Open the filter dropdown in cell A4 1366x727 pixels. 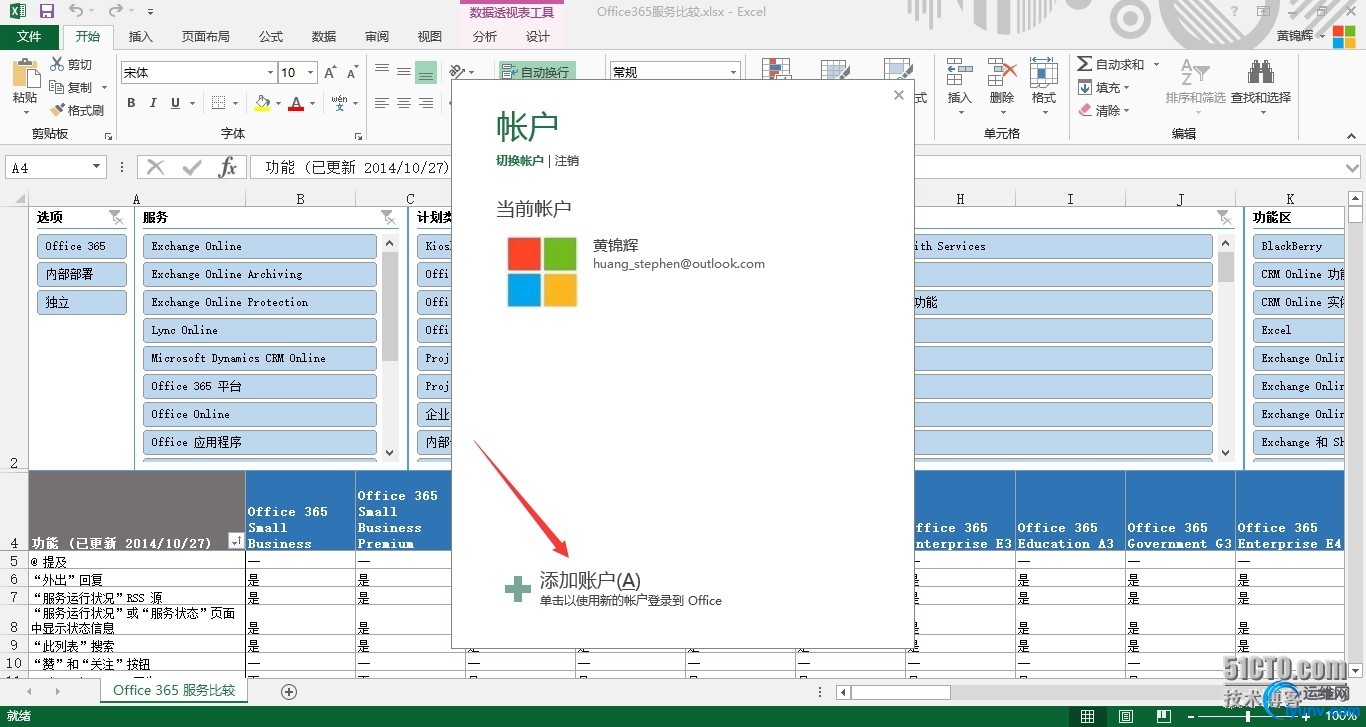pos(236,542)
